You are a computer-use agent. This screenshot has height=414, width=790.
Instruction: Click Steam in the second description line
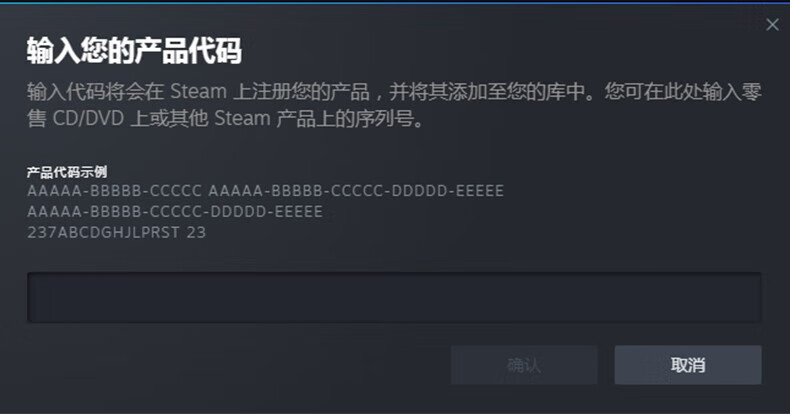243,119
